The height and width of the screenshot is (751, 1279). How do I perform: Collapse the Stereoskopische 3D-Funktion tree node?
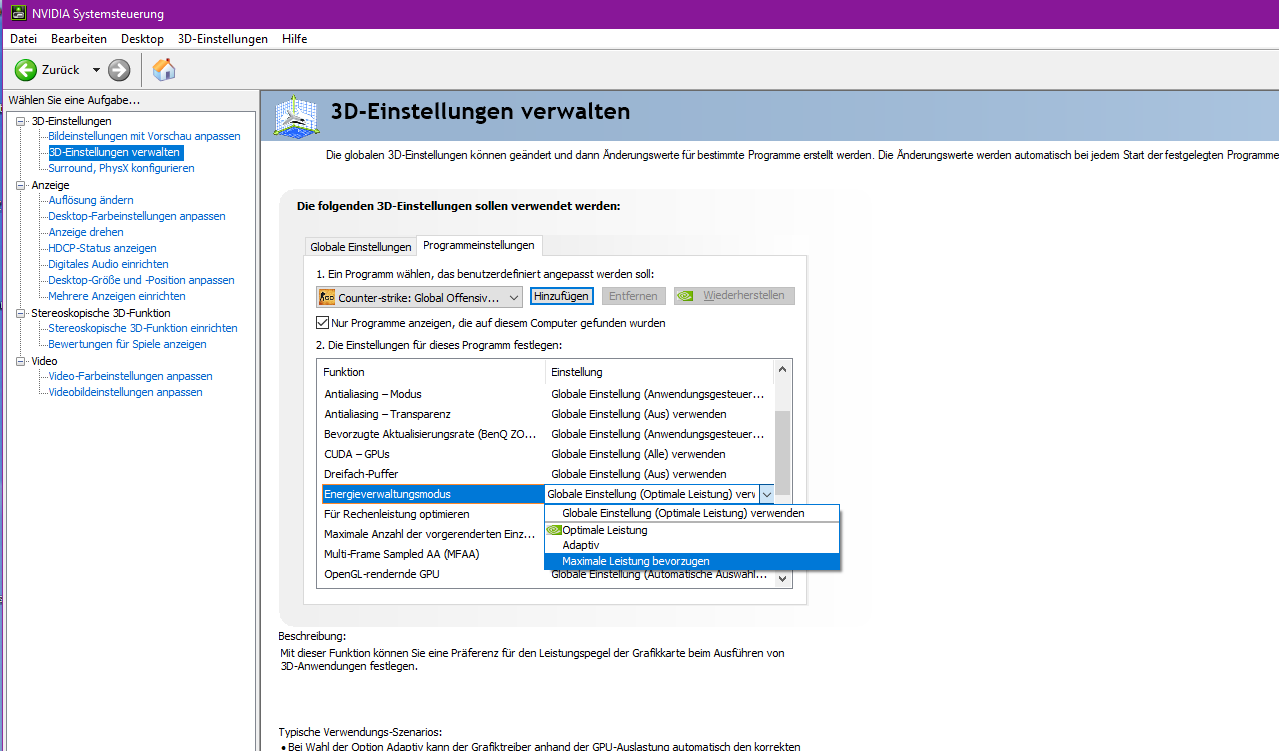[21, 313]
